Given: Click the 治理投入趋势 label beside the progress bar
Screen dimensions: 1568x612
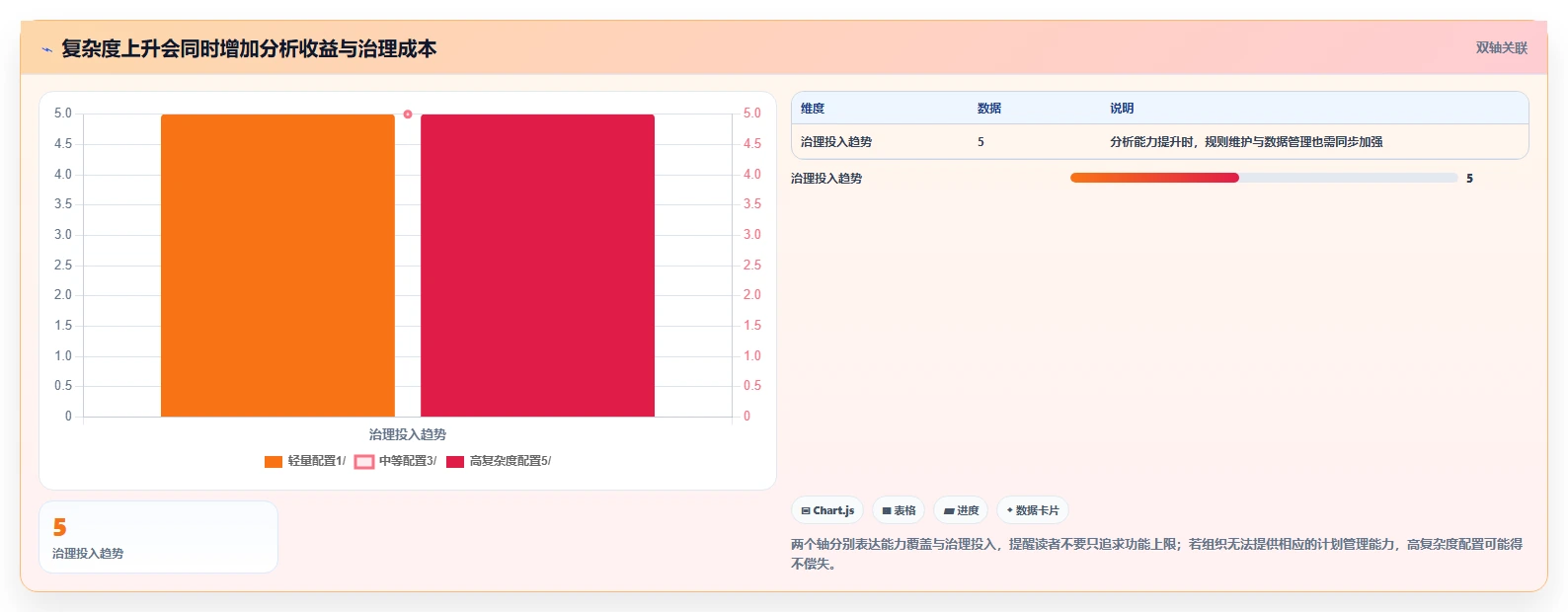Looking at the screenshot, I should tap(826, 179).
